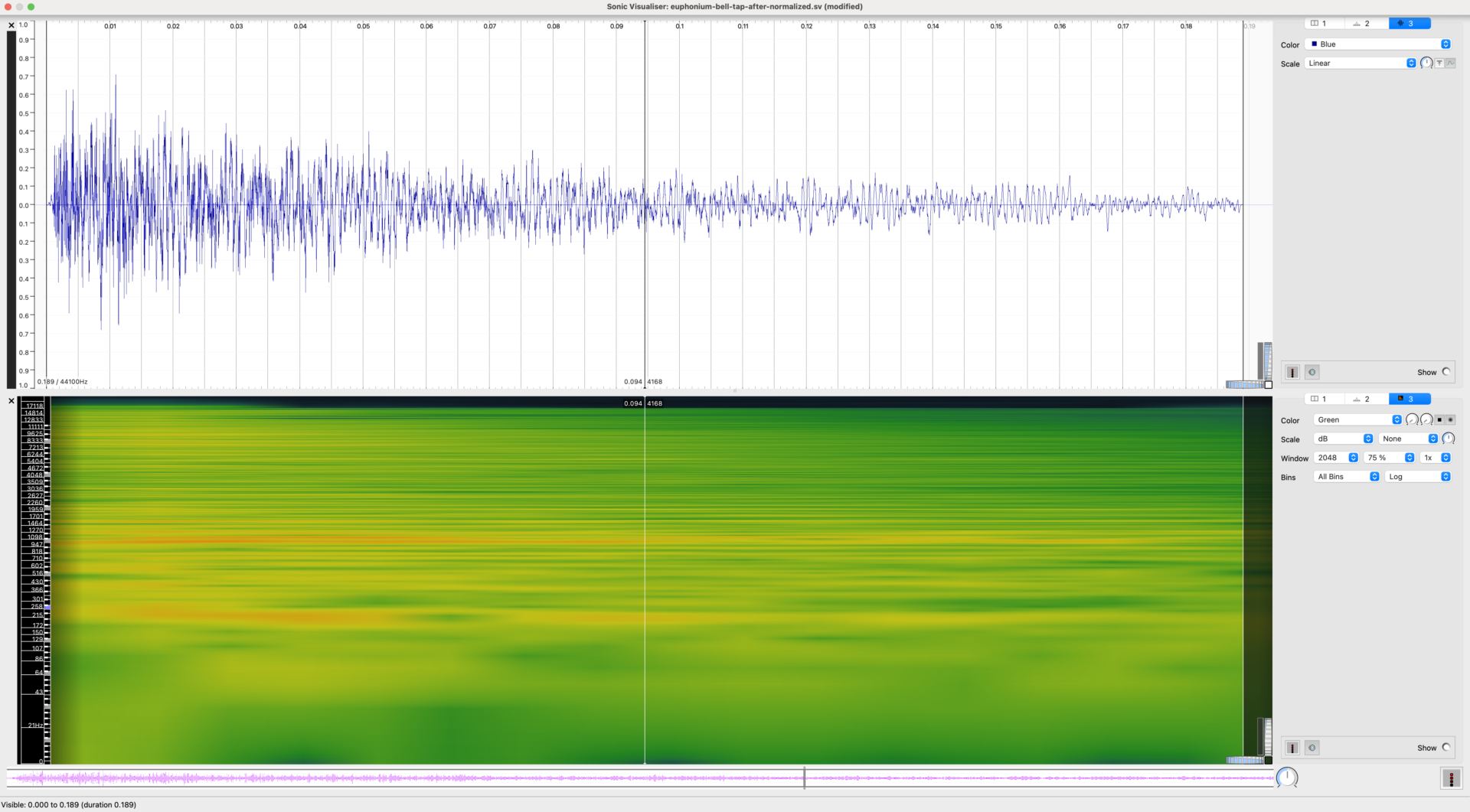Click the pink overview waveform strip

click(639, 778)
